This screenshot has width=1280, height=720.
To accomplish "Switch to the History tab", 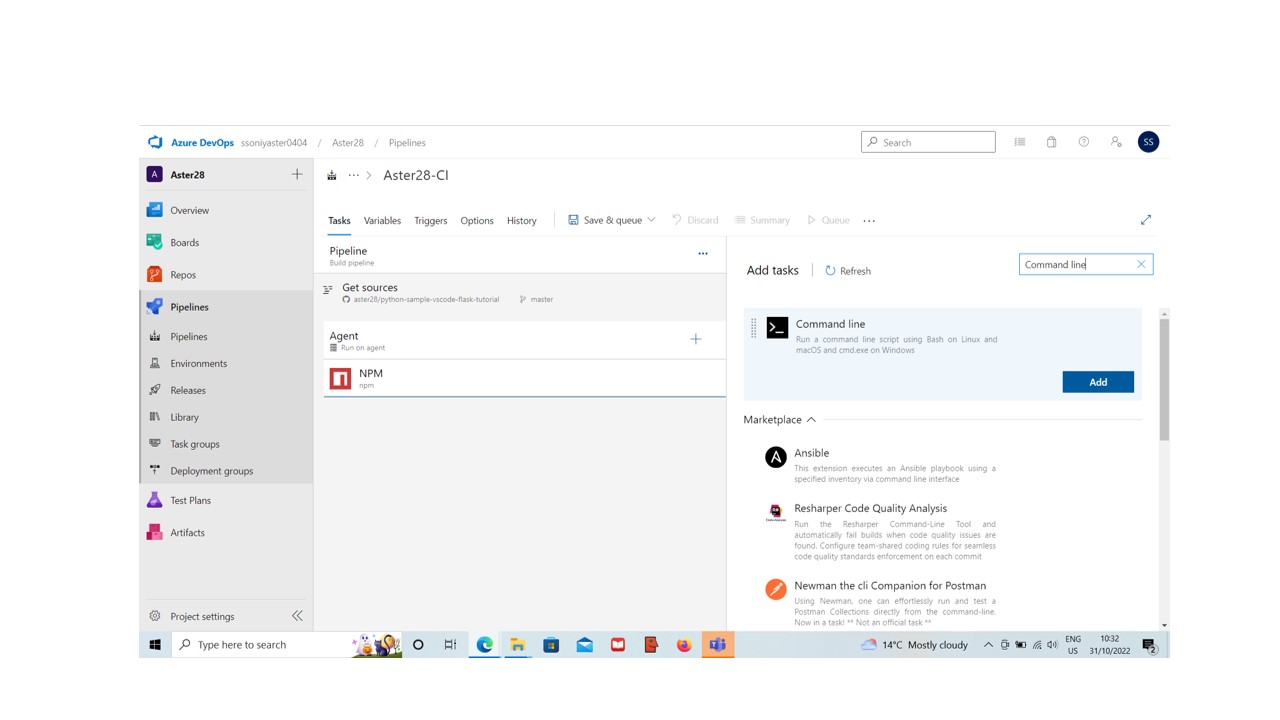I will (x=522, y=220).
